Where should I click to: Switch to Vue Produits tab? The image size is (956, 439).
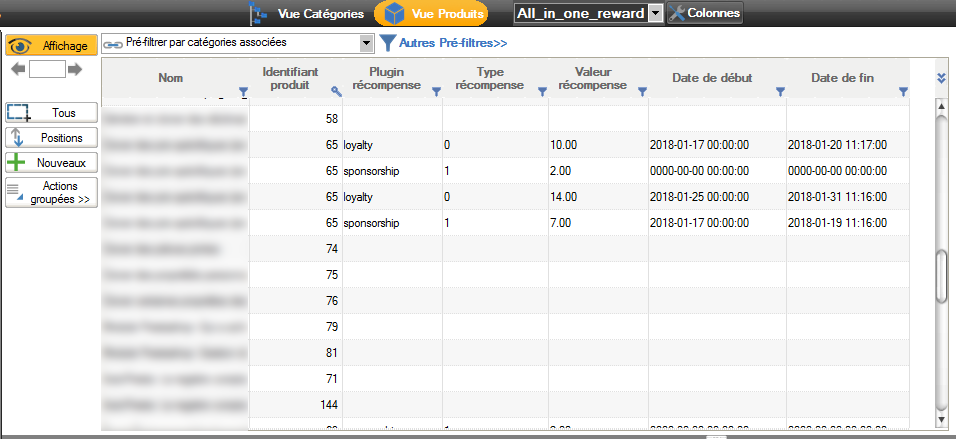tap(432, 13)
